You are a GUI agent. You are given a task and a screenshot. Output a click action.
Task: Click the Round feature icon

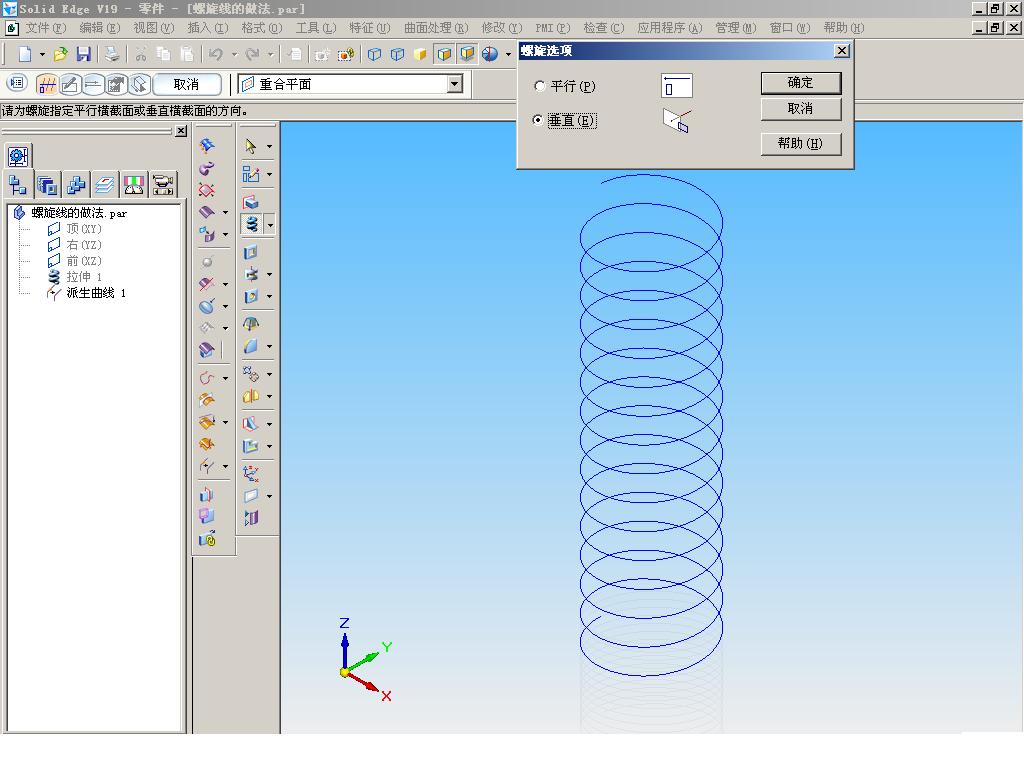click(x=251, y=346)
